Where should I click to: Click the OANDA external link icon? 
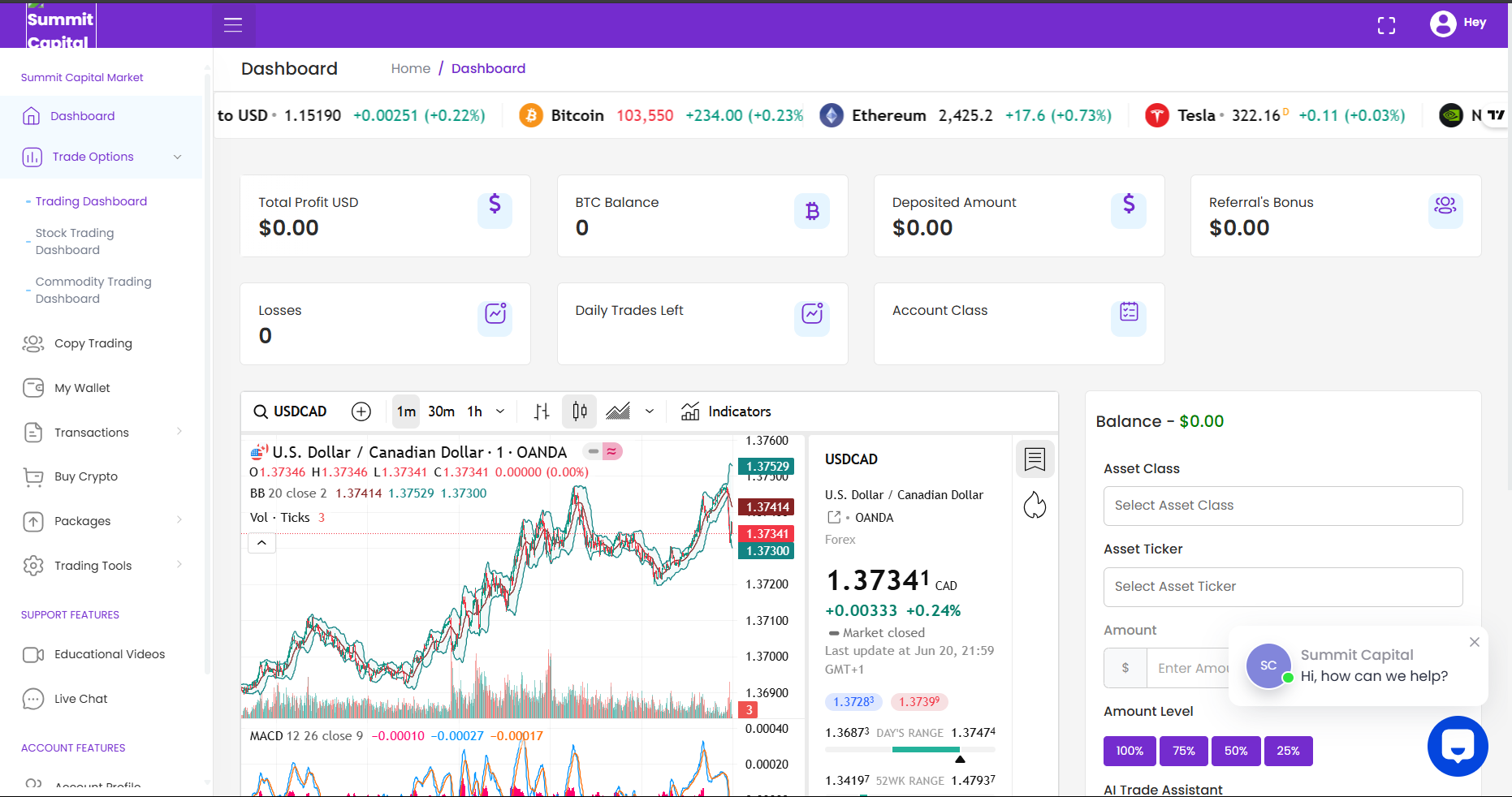point(834,517)
